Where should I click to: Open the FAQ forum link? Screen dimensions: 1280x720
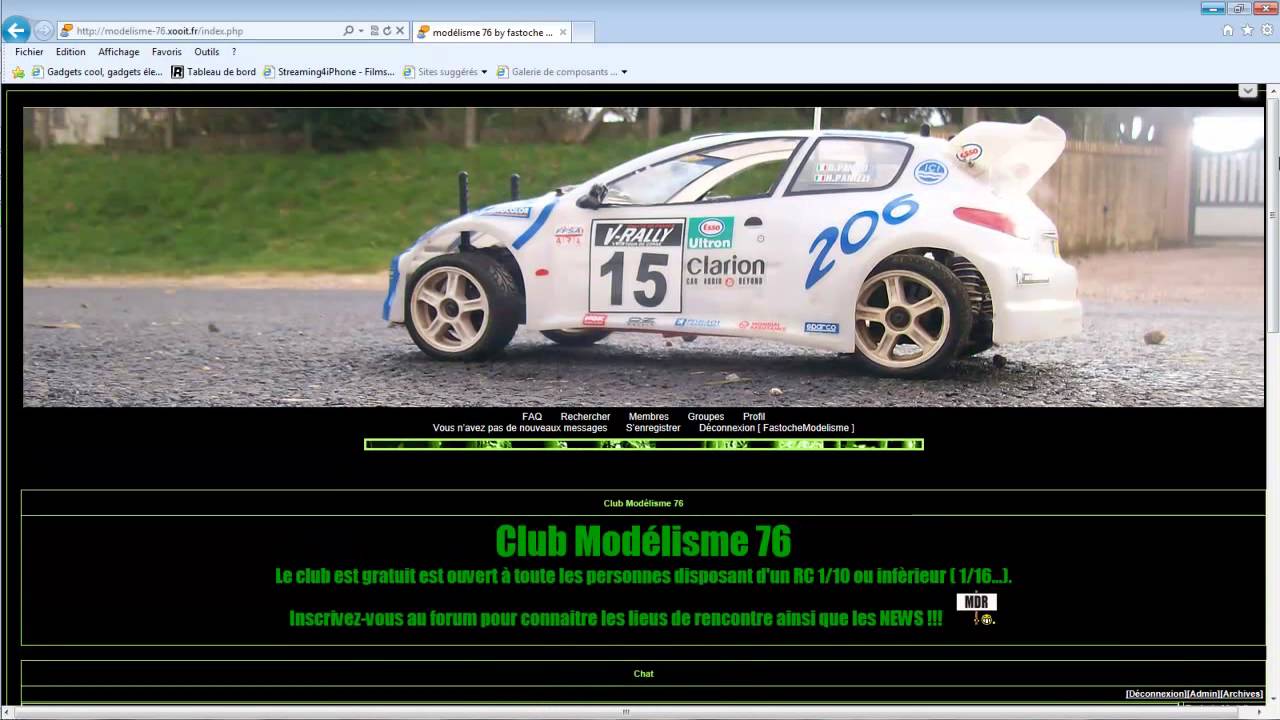pos(532,417)
